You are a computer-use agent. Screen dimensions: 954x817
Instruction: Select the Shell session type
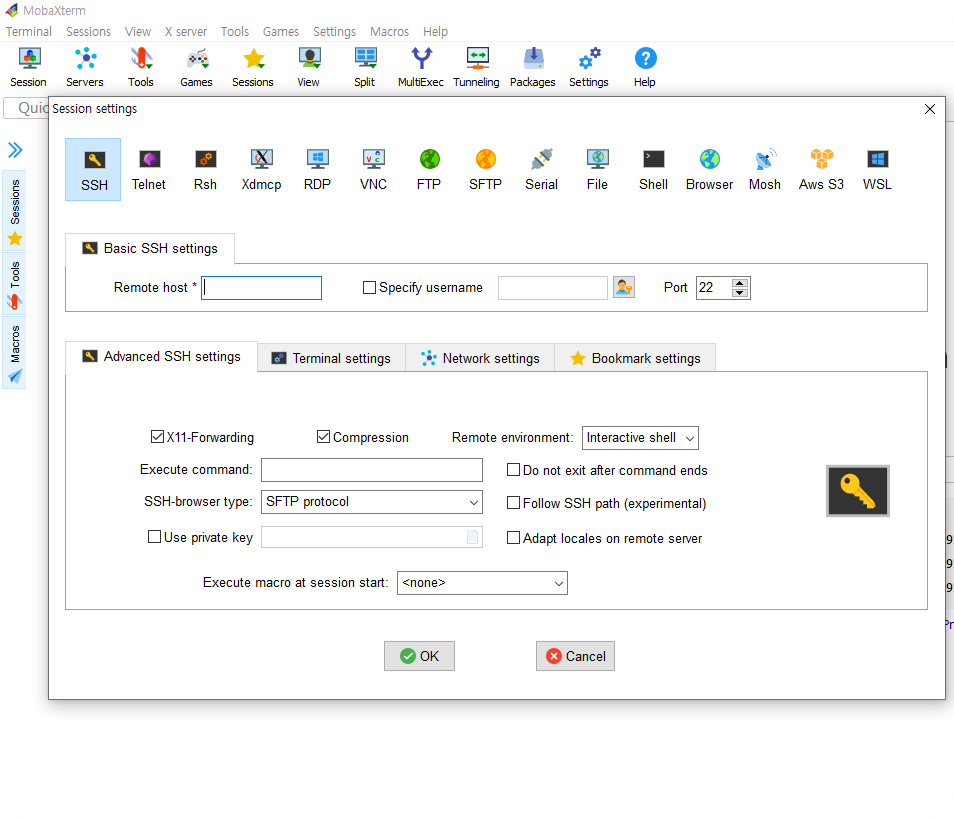tap(653, 169)
